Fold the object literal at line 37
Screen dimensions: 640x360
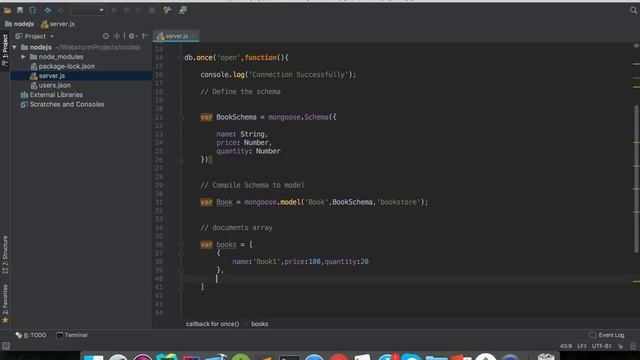(x=181, y=253)
